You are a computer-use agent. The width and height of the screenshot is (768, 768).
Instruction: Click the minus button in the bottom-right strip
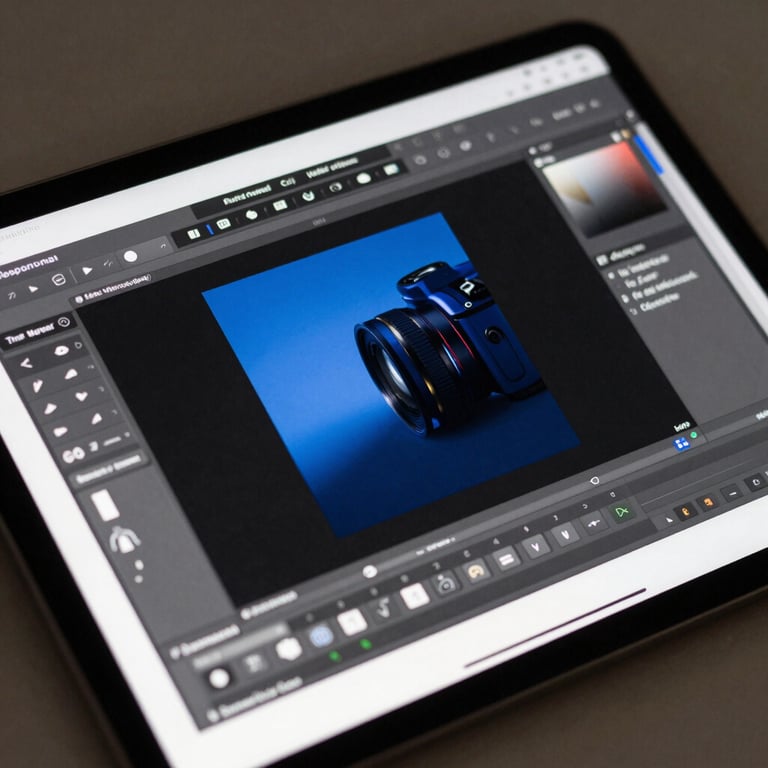point(733,493)
